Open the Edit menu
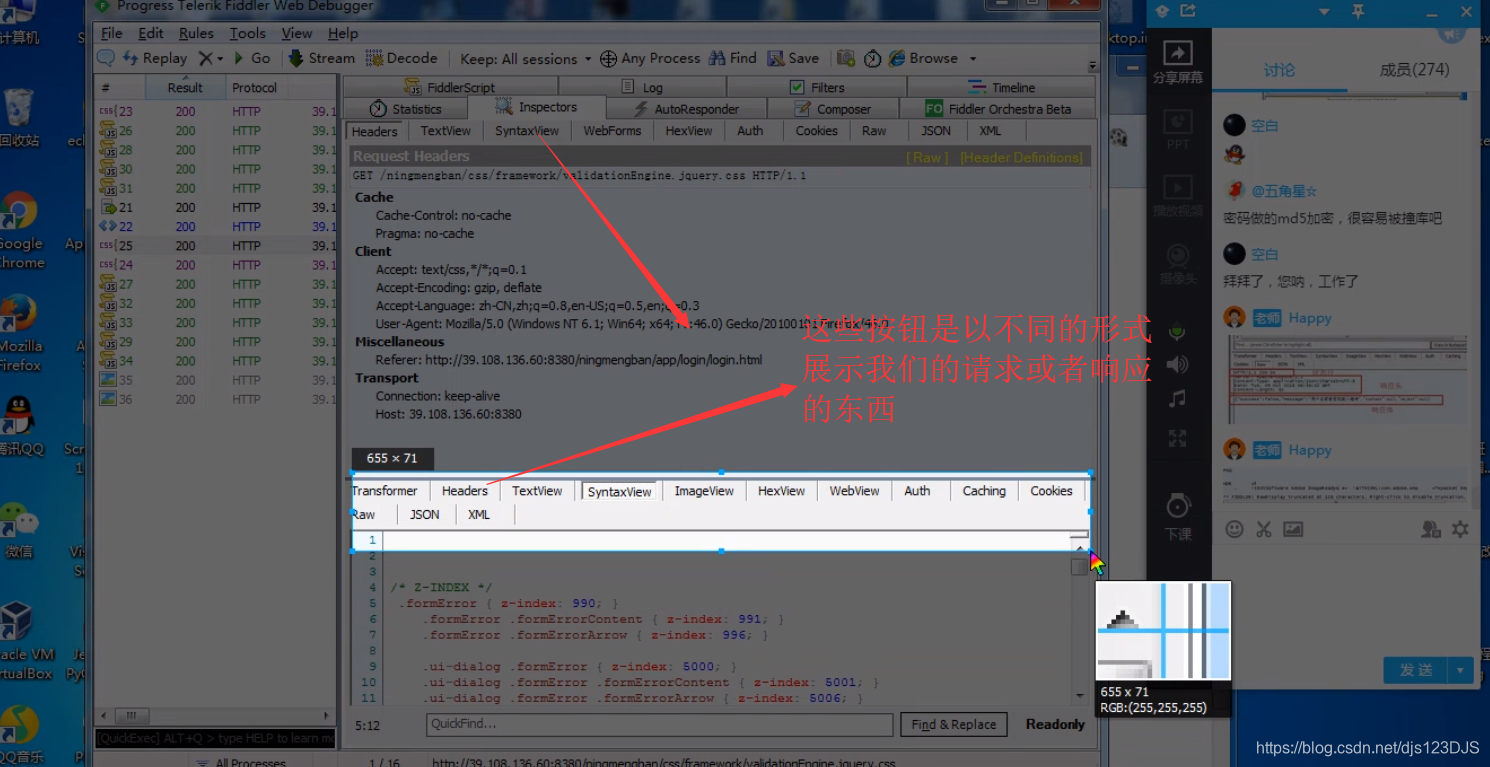Screen dimensions: 1490x767 pyautogui.click(x=151, y=33)
